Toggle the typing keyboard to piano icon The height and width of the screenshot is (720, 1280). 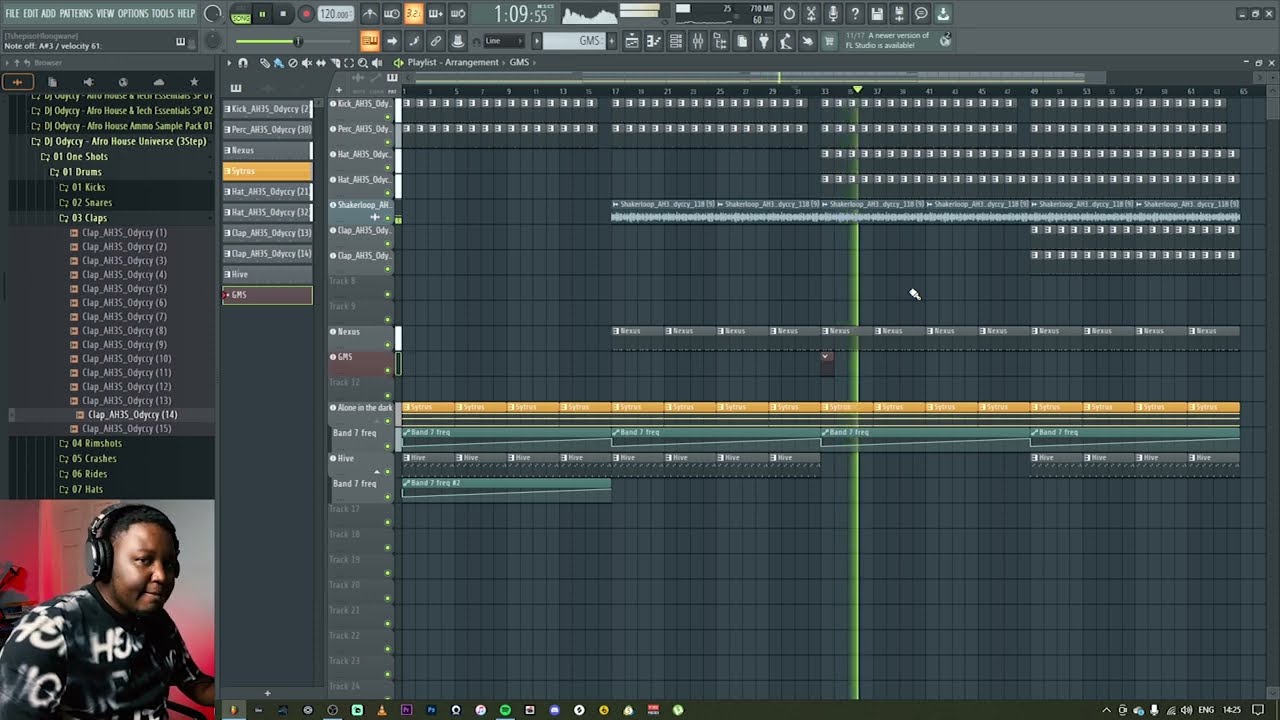[370, 41]
